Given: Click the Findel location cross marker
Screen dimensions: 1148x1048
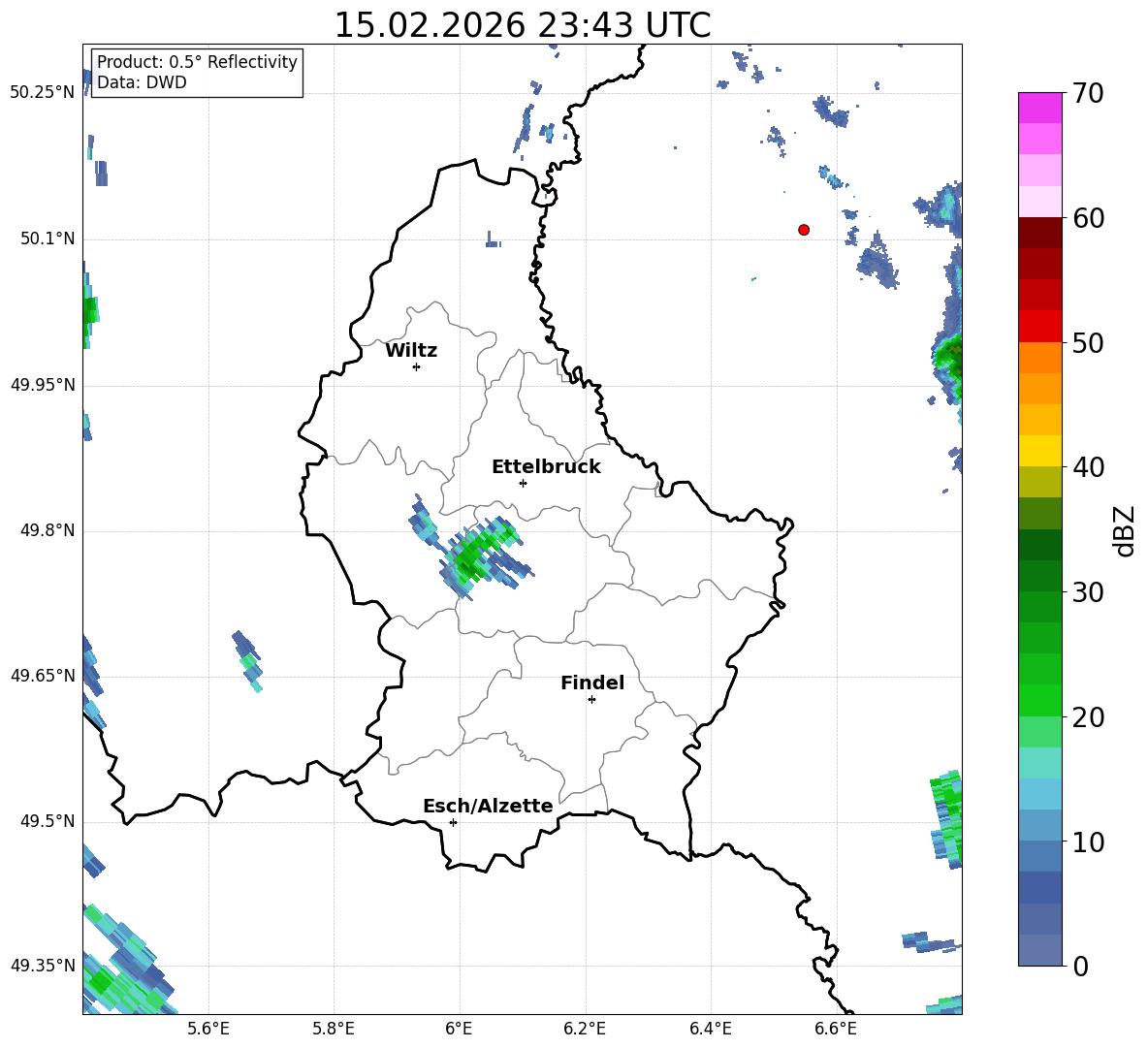Looking at the screenshot, I should (x=591, y=700).
